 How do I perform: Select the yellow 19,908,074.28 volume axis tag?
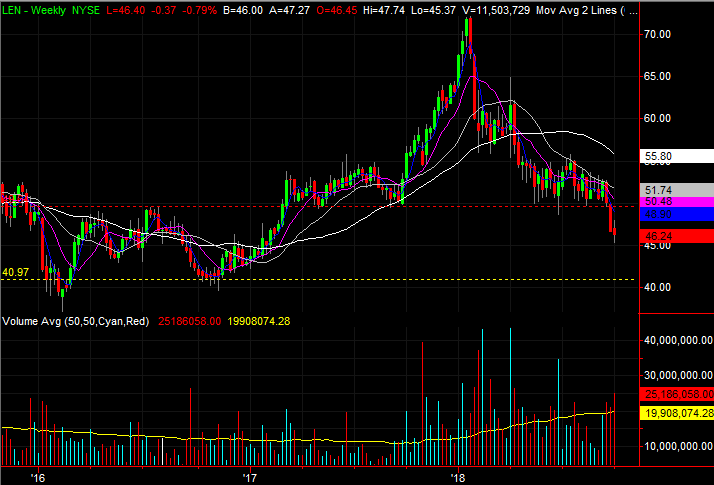click(x=677, y=413)
